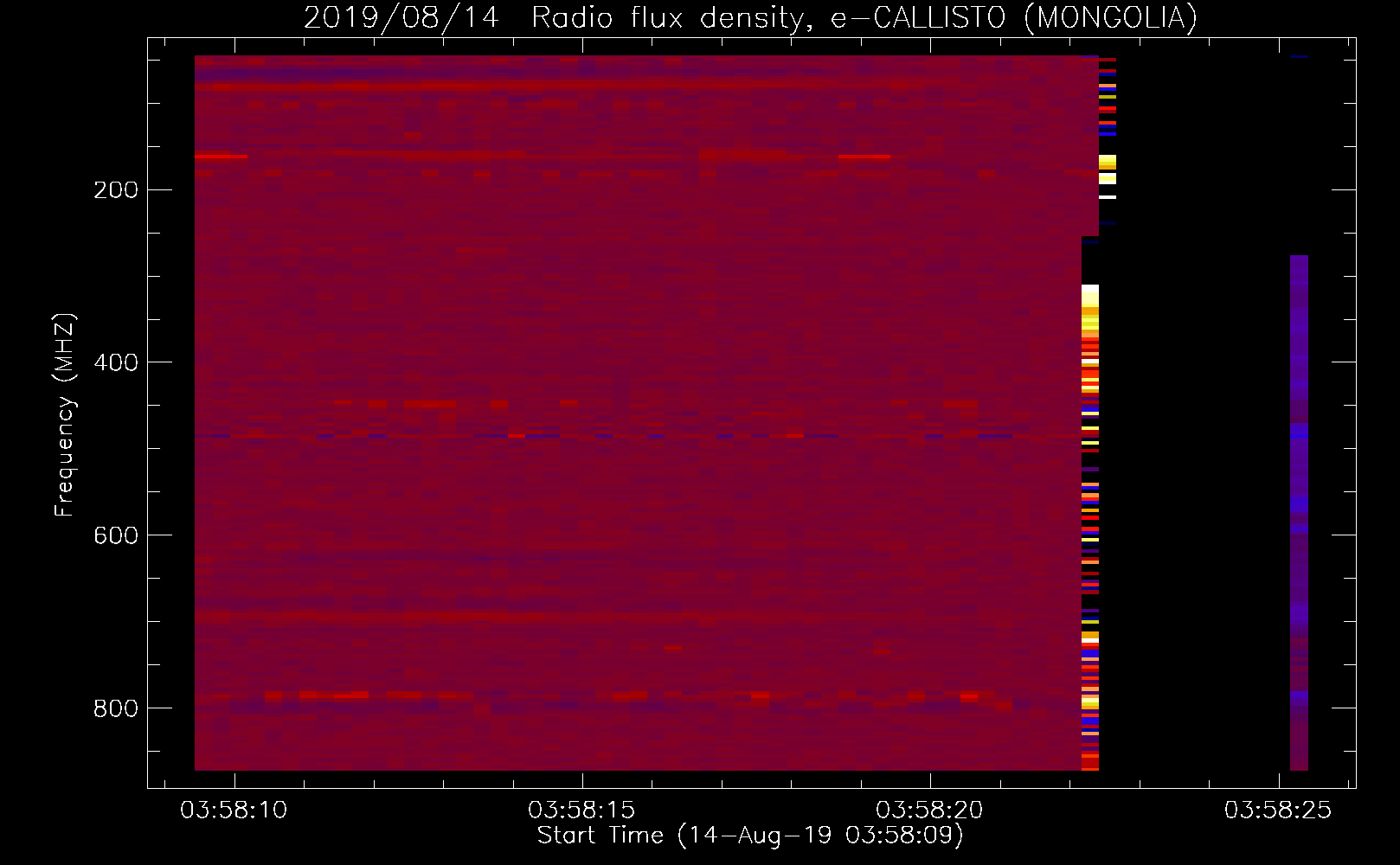
Task: Click the purple vertical strip near 03:58:25
Action: click(x=1299, y=513)
